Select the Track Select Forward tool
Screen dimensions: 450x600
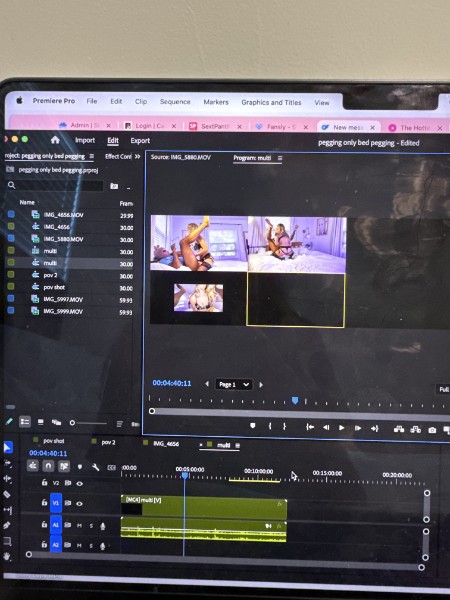(7, 463)
